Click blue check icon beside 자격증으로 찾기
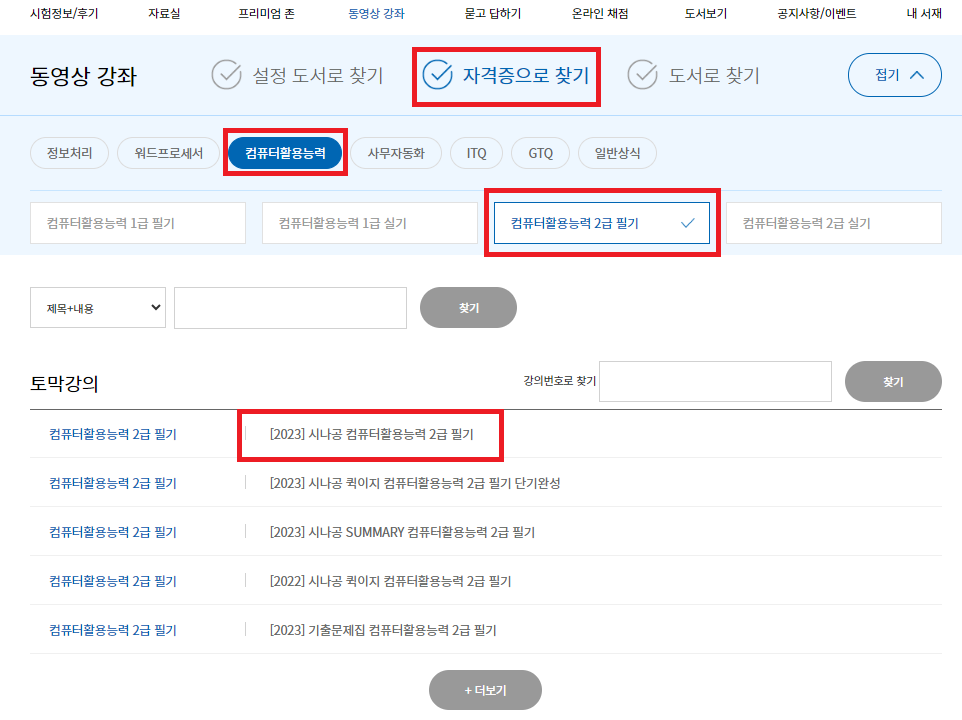 437,75
